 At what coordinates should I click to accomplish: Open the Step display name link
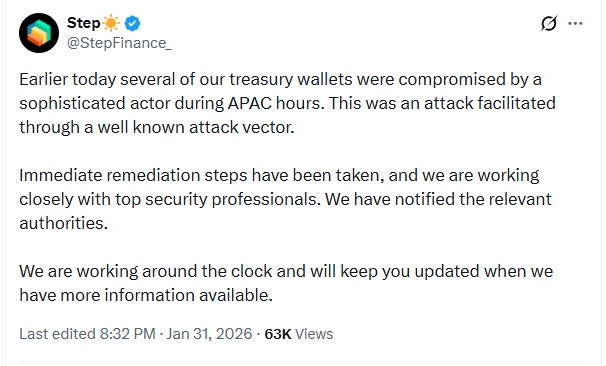tap(84, 23)
